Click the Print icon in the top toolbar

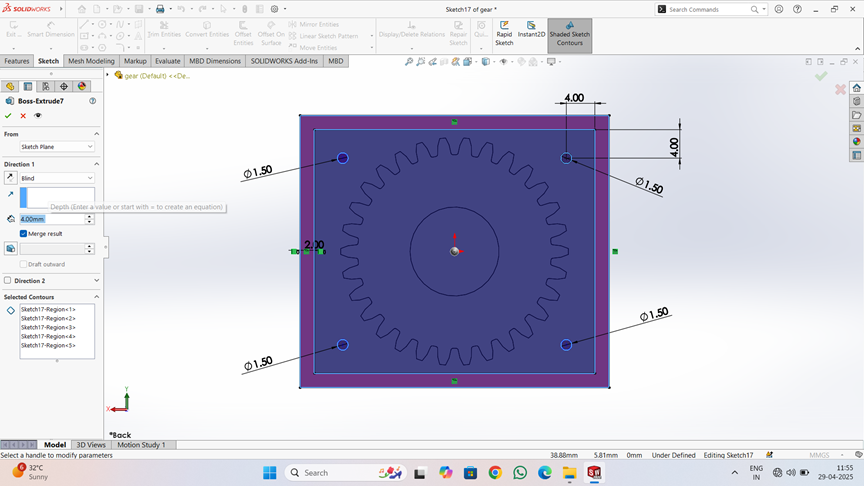click(x=160, y=9)
